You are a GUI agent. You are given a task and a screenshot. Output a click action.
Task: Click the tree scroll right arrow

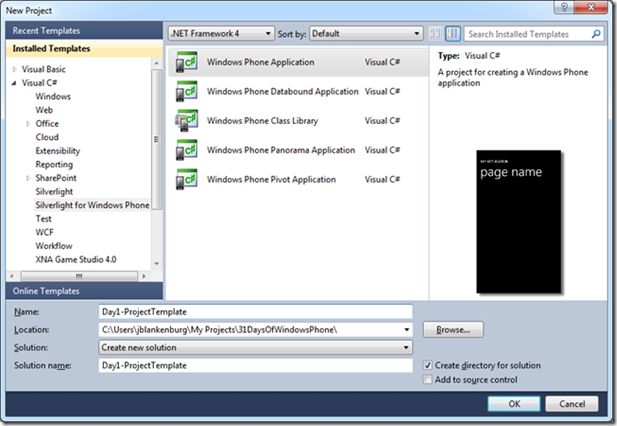tap(144, 276)
